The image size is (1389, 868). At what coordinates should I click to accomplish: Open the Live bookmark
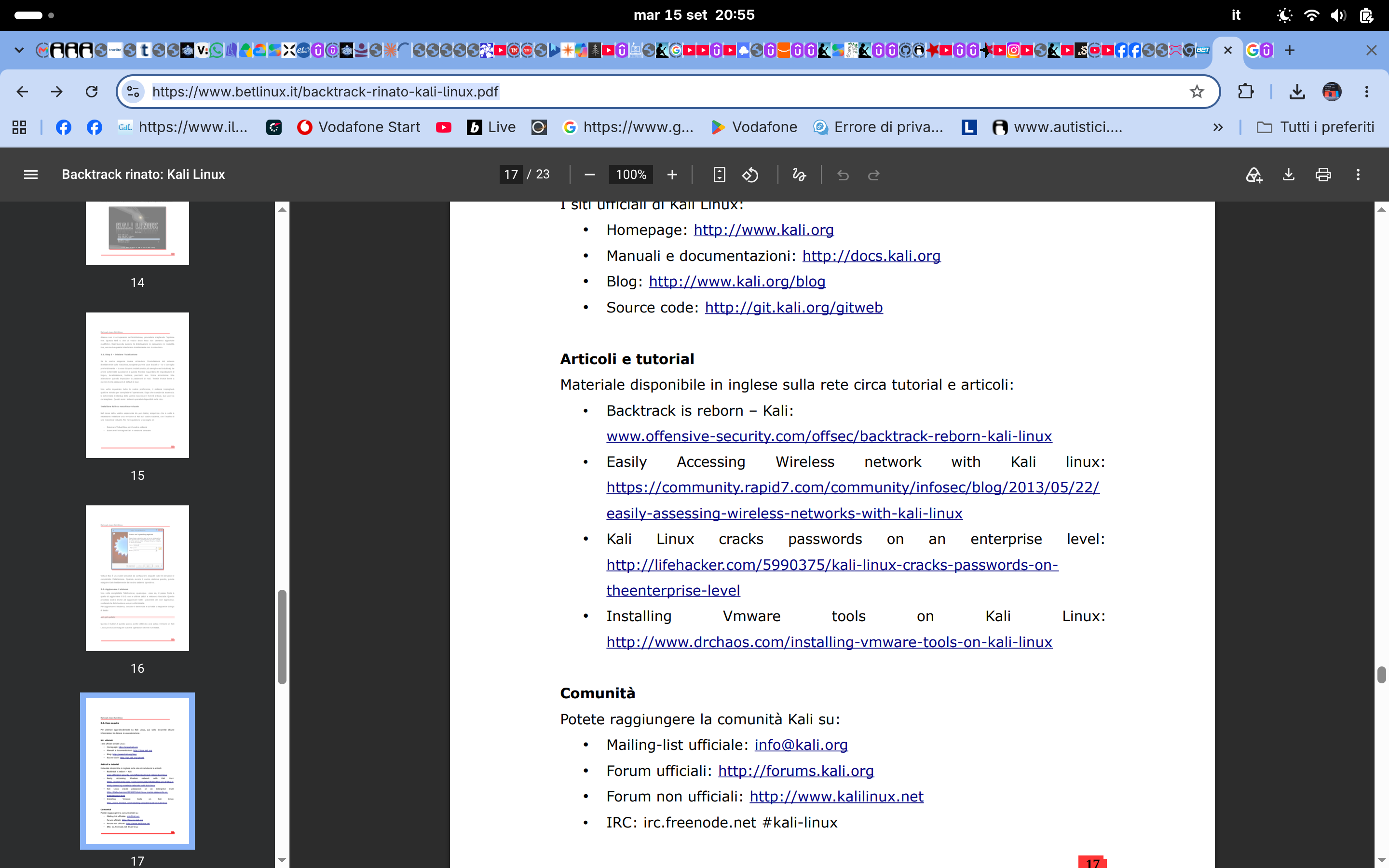point(491,127)
